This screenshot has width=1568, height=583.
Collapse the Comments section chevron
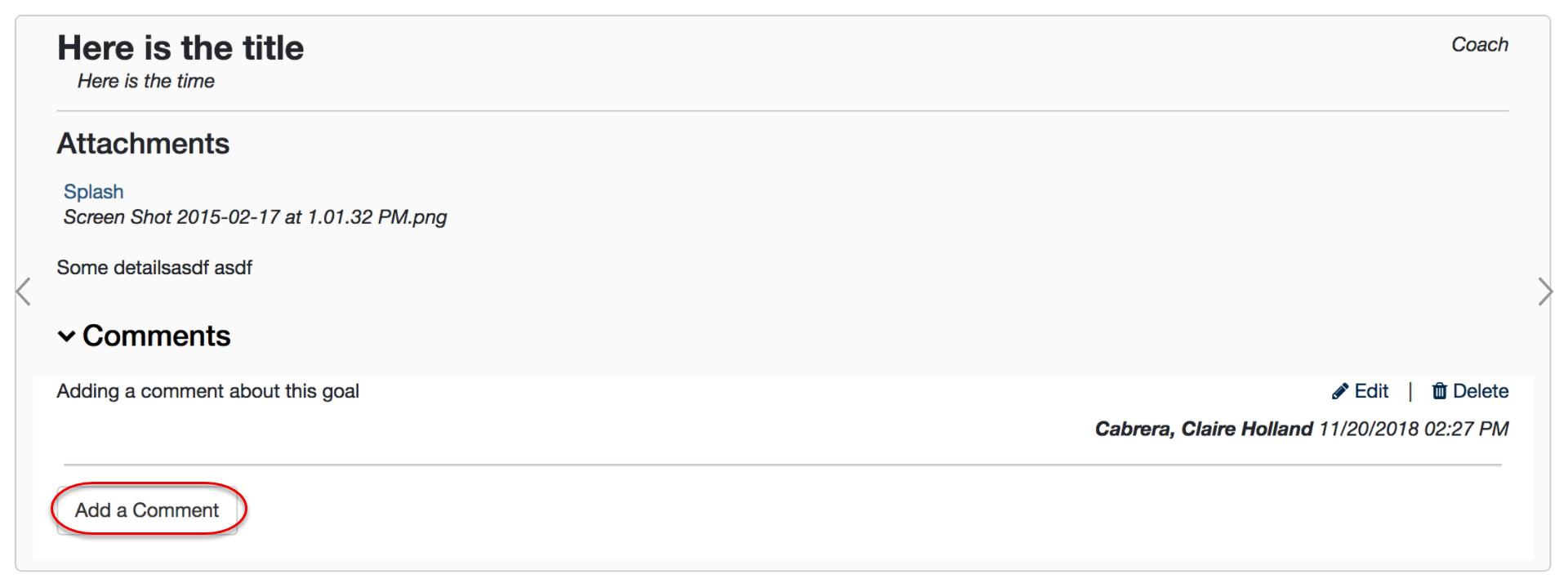[x=67, y=336]
